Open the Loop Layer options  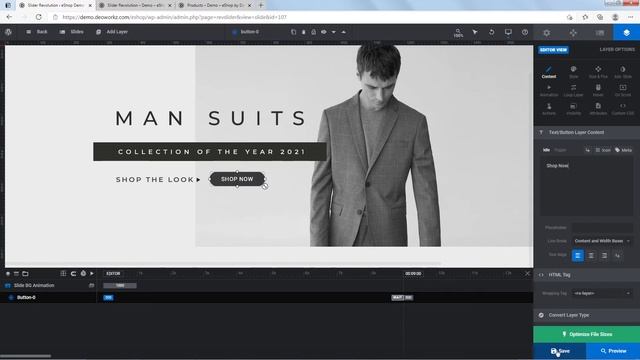coord(573,91)
